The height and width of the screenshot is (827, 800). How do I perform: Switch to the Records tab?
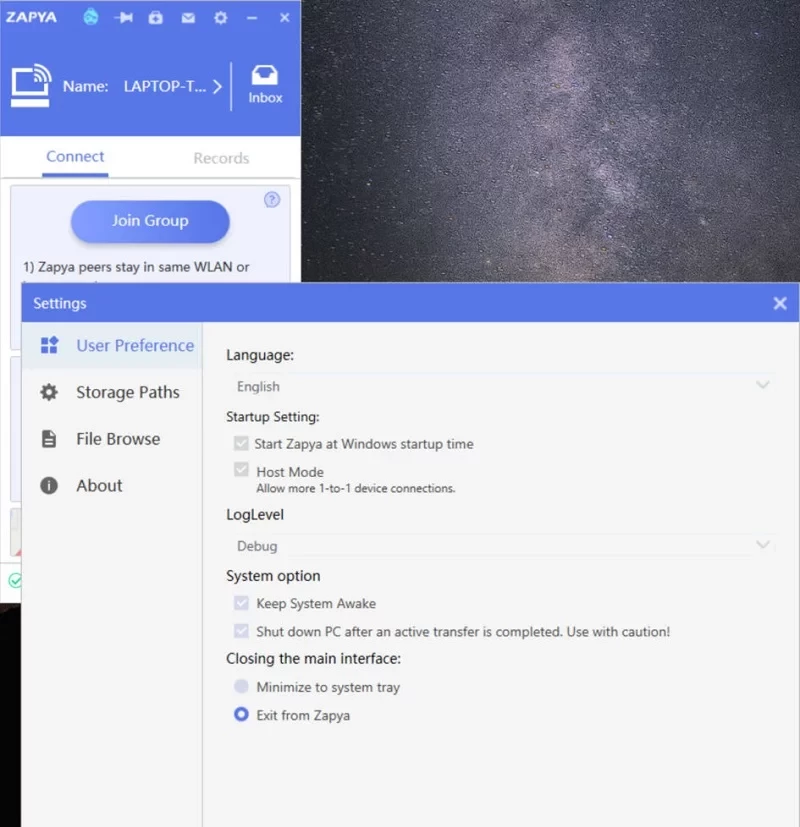pos(221,158)
